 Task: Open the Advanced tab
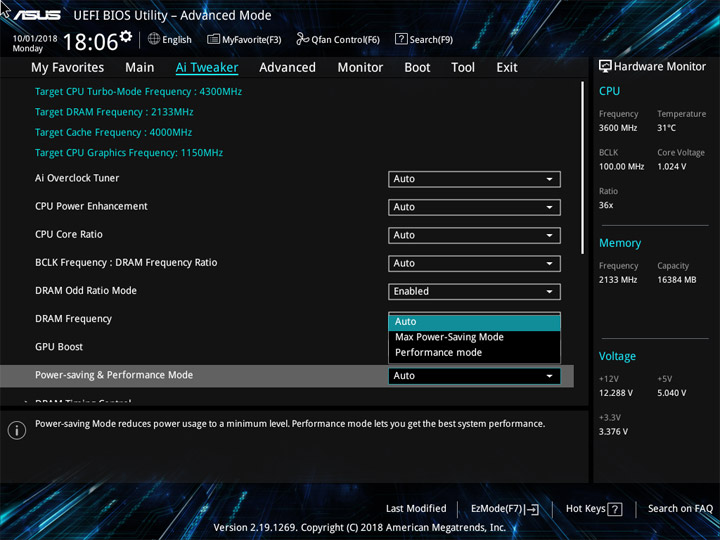coord(287,68)
